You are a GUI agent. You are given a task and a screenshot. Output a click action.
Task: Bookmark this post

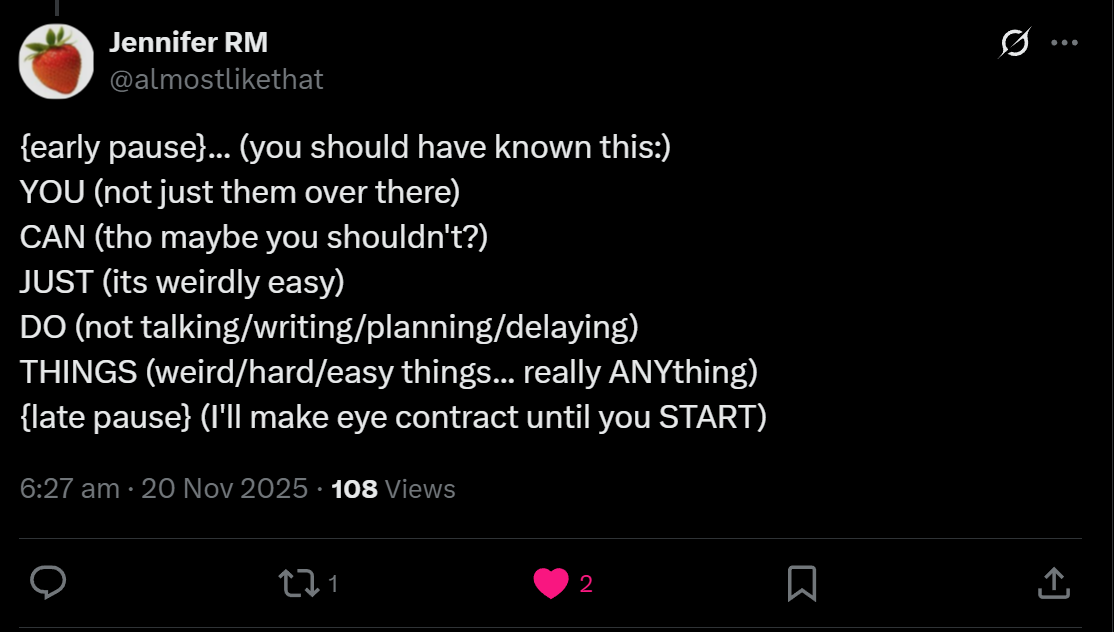point(802,583)
